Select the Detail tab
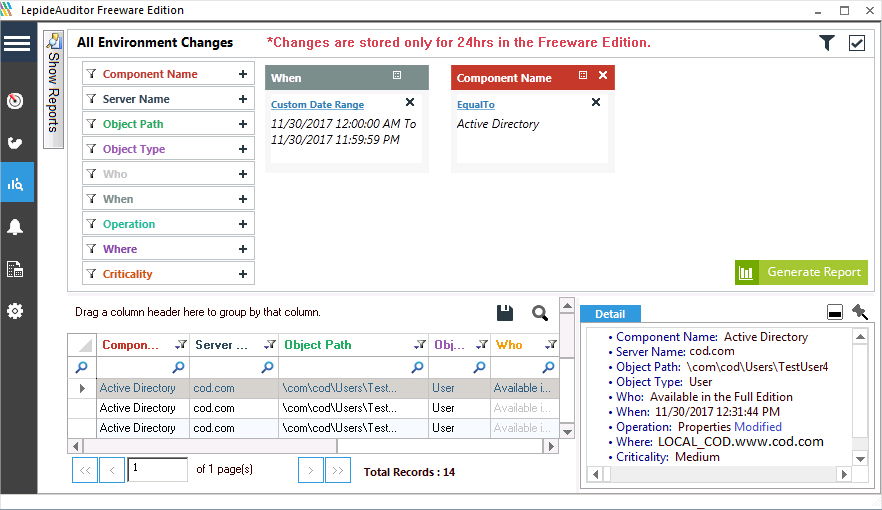The height and width of the screenshot is (510, 882). [610, 314]
